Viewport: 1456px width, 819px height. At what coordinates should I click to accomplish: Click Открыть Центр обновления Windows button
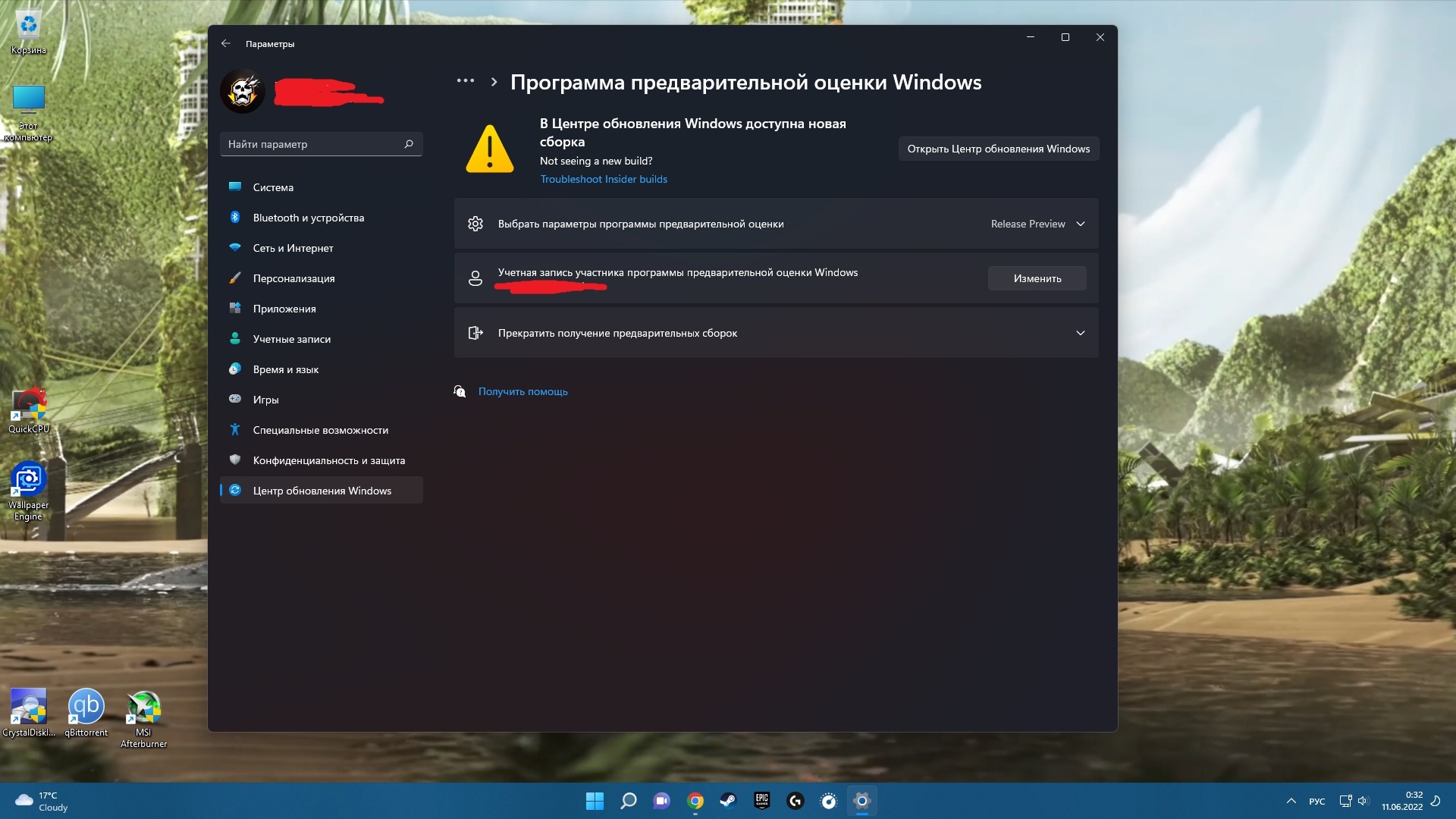[998, 148]
